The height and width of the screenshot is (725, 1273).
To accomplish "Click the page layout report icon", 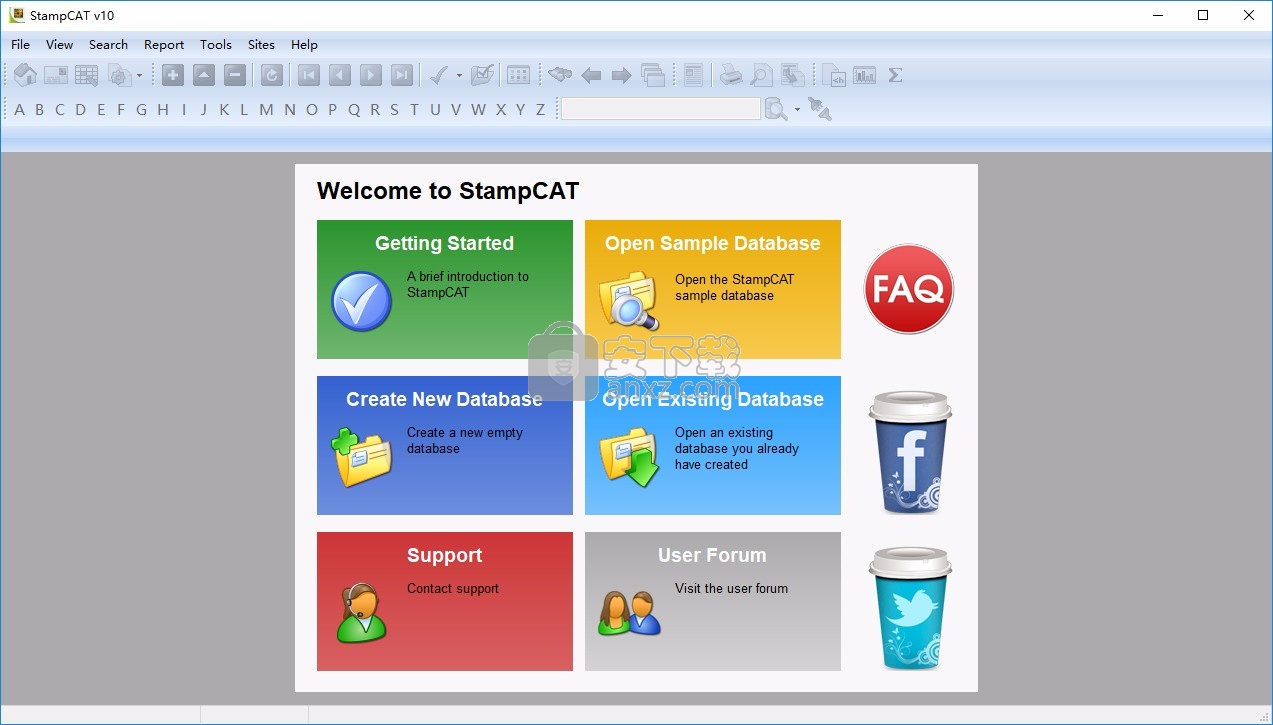I will [x=694, y=75].
